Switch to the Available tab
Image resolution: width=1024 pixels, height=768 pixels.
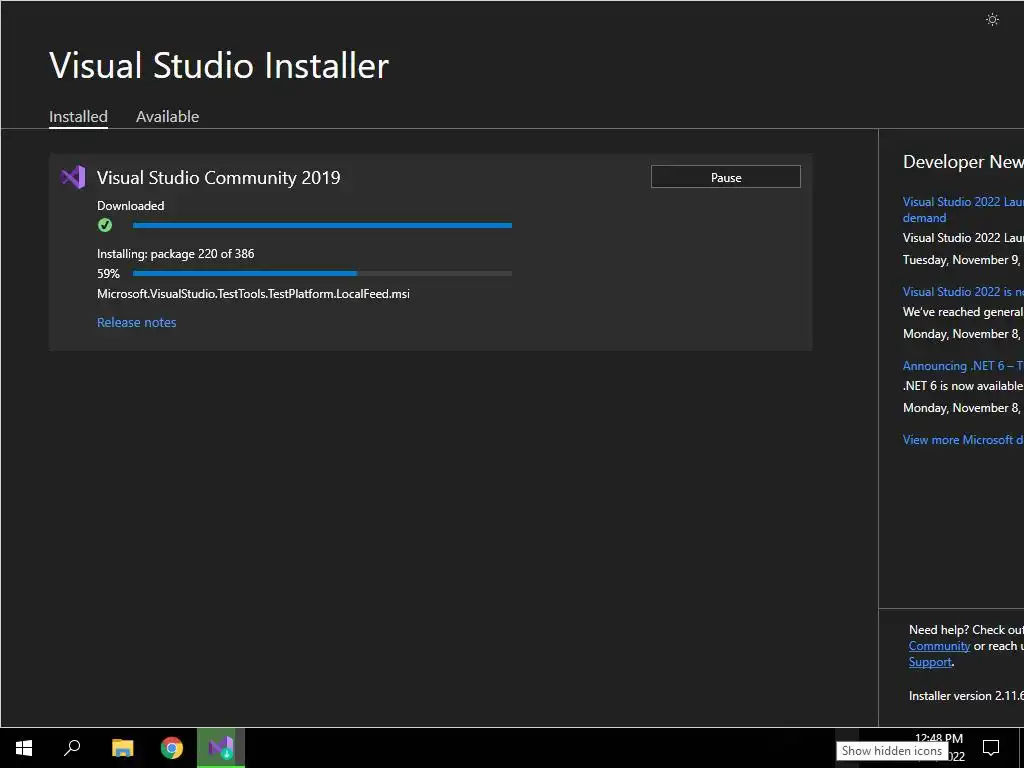point(167,116)
